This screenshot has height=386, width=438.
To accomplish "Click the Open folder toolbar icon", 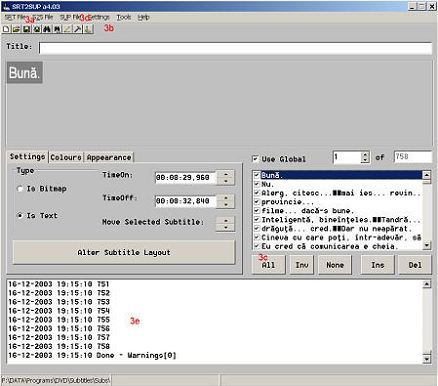I will (16, 29).
